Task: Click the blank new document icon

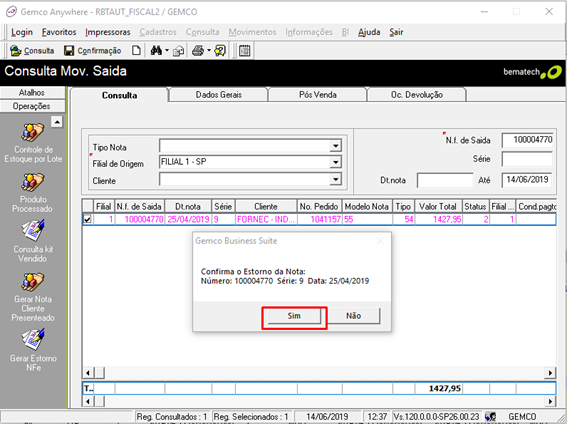Action: tap(136, 51)
